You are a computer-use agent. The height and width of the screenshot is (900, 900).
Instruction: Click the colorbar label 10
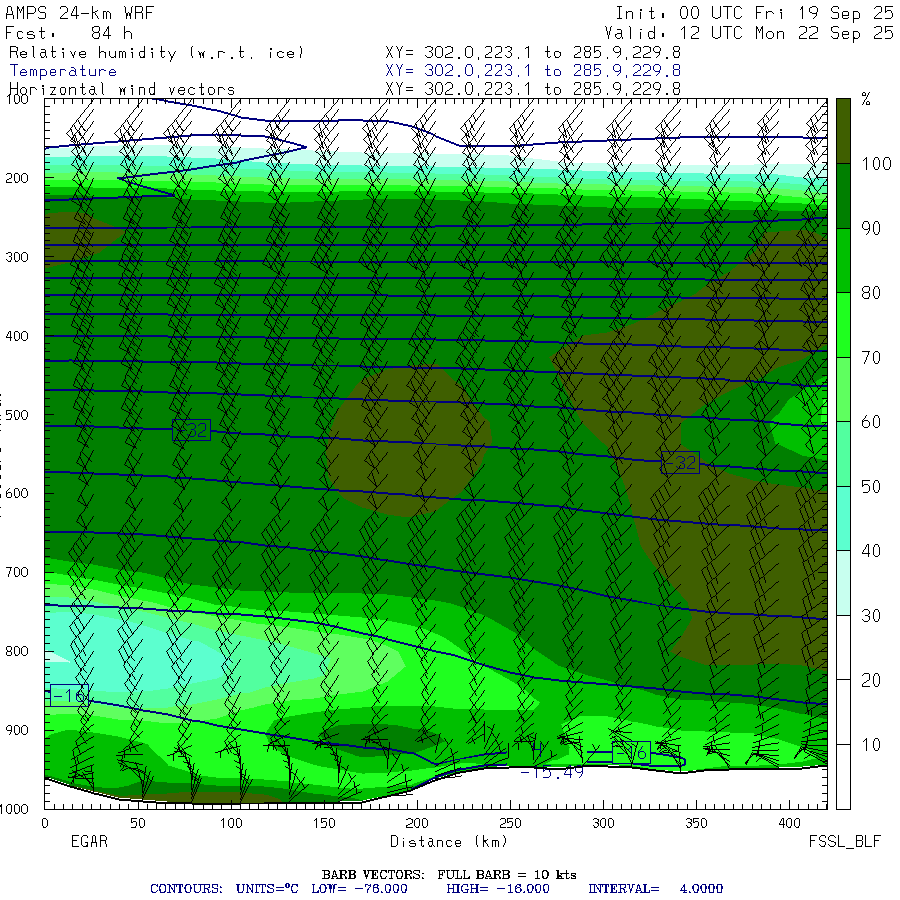[871, 745]
